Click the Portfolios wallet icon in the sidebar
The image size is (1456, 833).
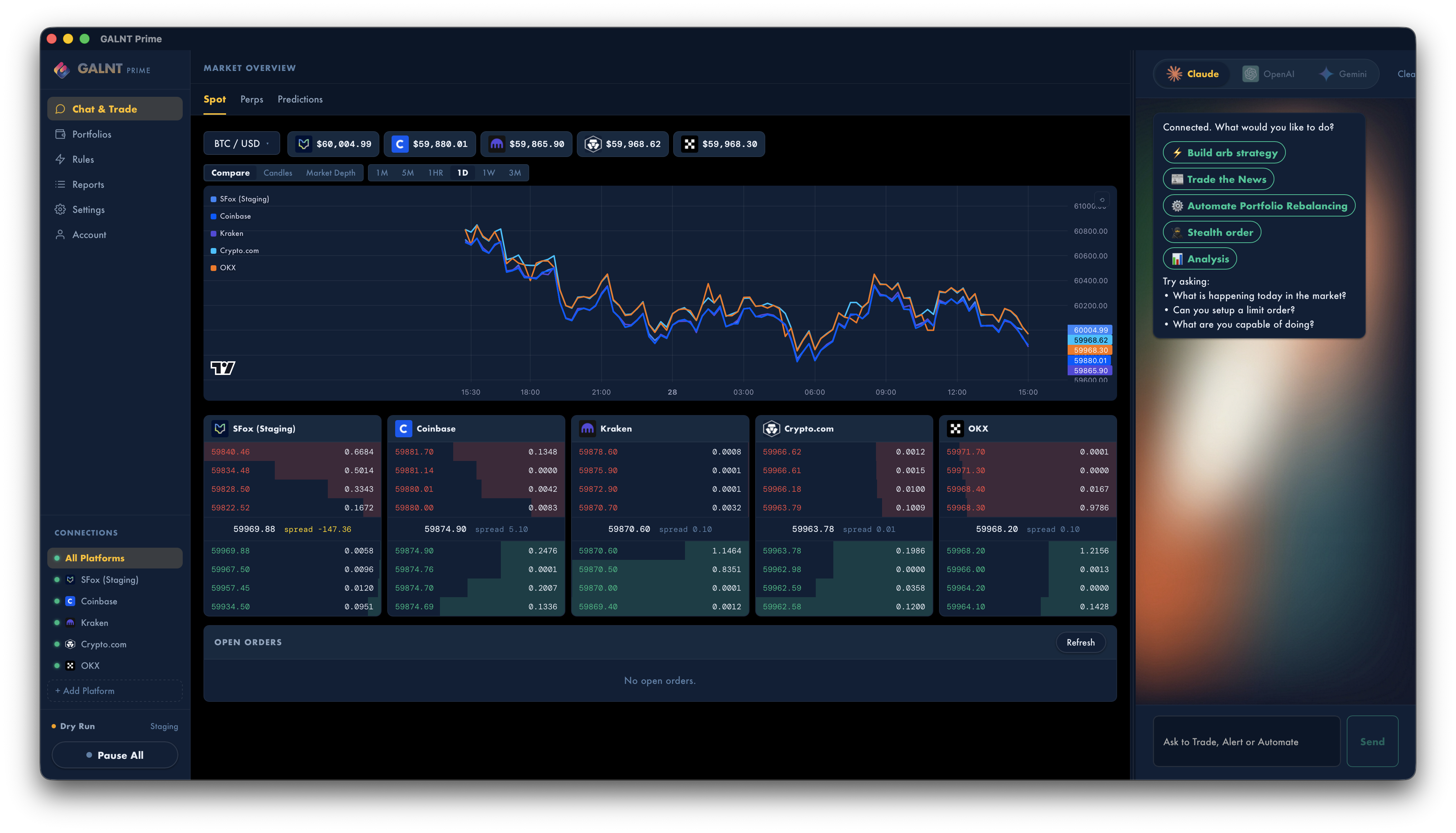(60, 134)
